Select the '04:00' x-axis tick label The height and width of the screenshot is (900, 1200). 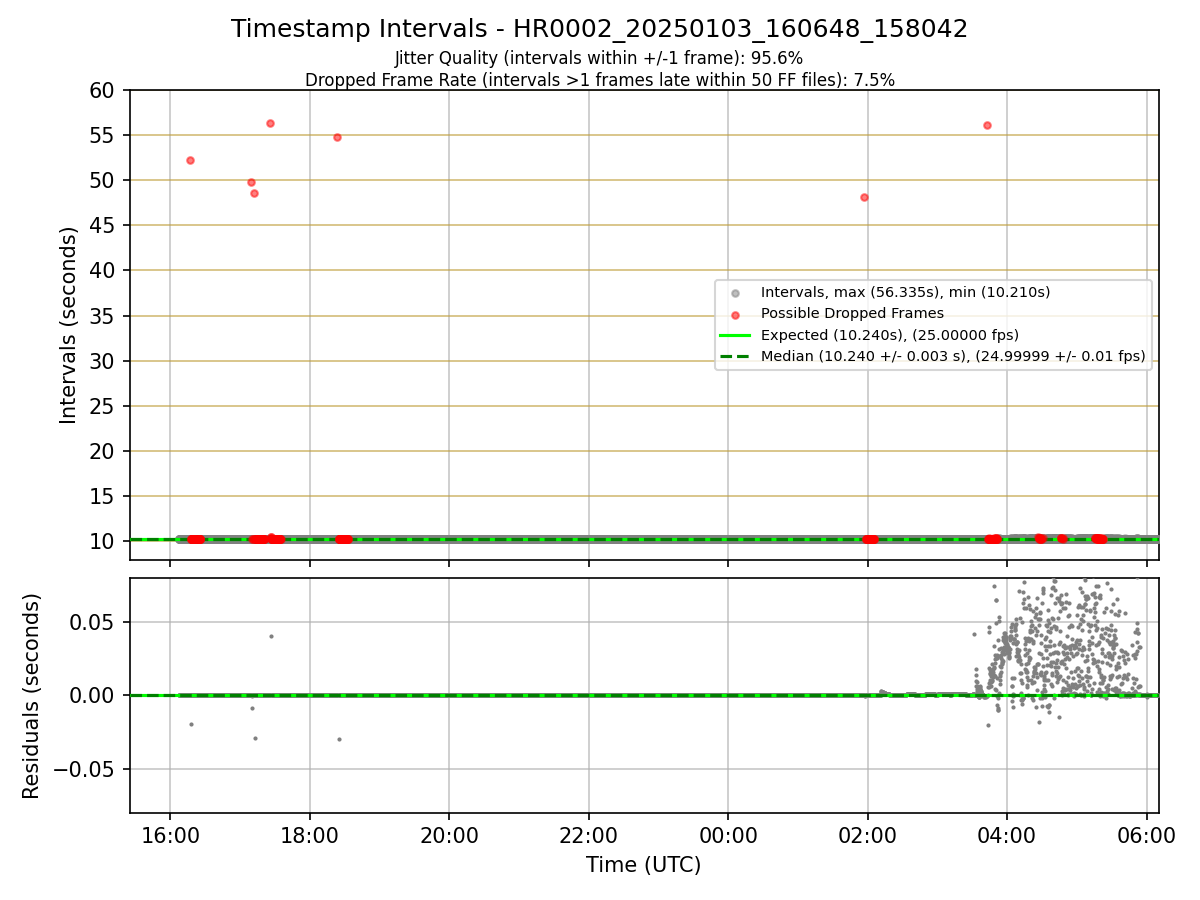1007,835
